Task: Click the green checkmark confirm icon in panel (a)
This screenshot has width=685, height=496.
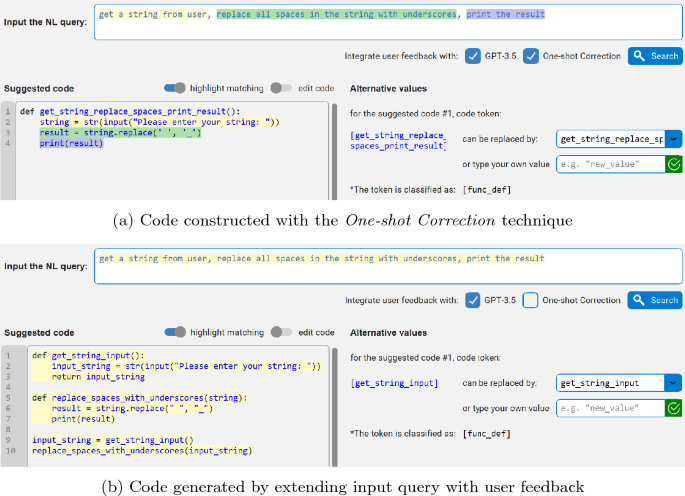Action: tap(674, 164)
